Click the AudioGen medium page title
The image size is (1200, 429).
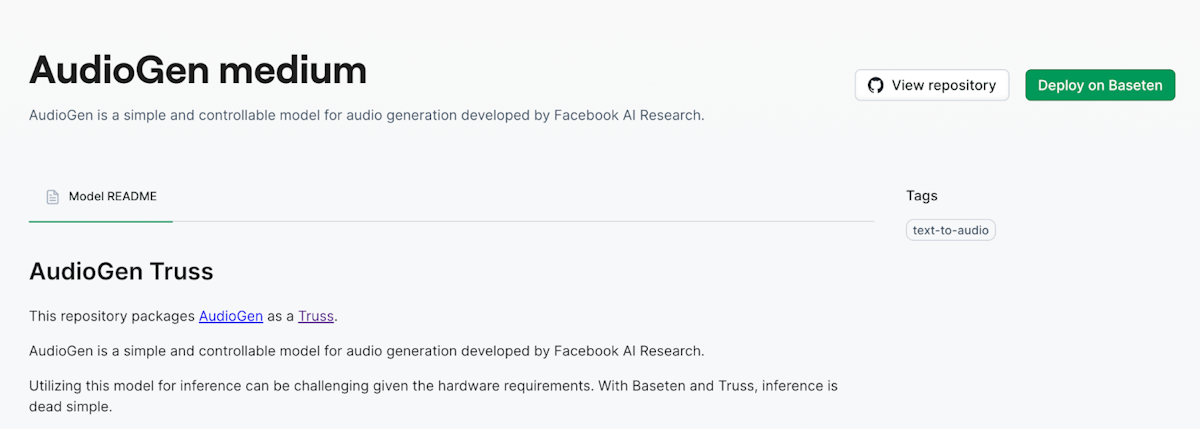198,70
